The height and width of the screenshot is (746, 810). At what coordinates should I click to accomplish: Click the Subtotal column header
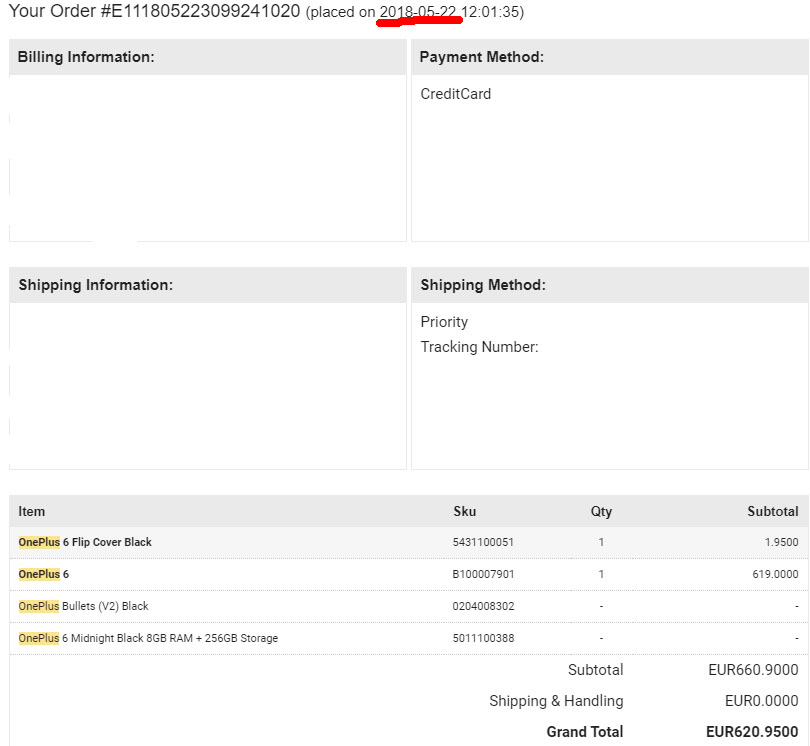(x=773, y=511)
